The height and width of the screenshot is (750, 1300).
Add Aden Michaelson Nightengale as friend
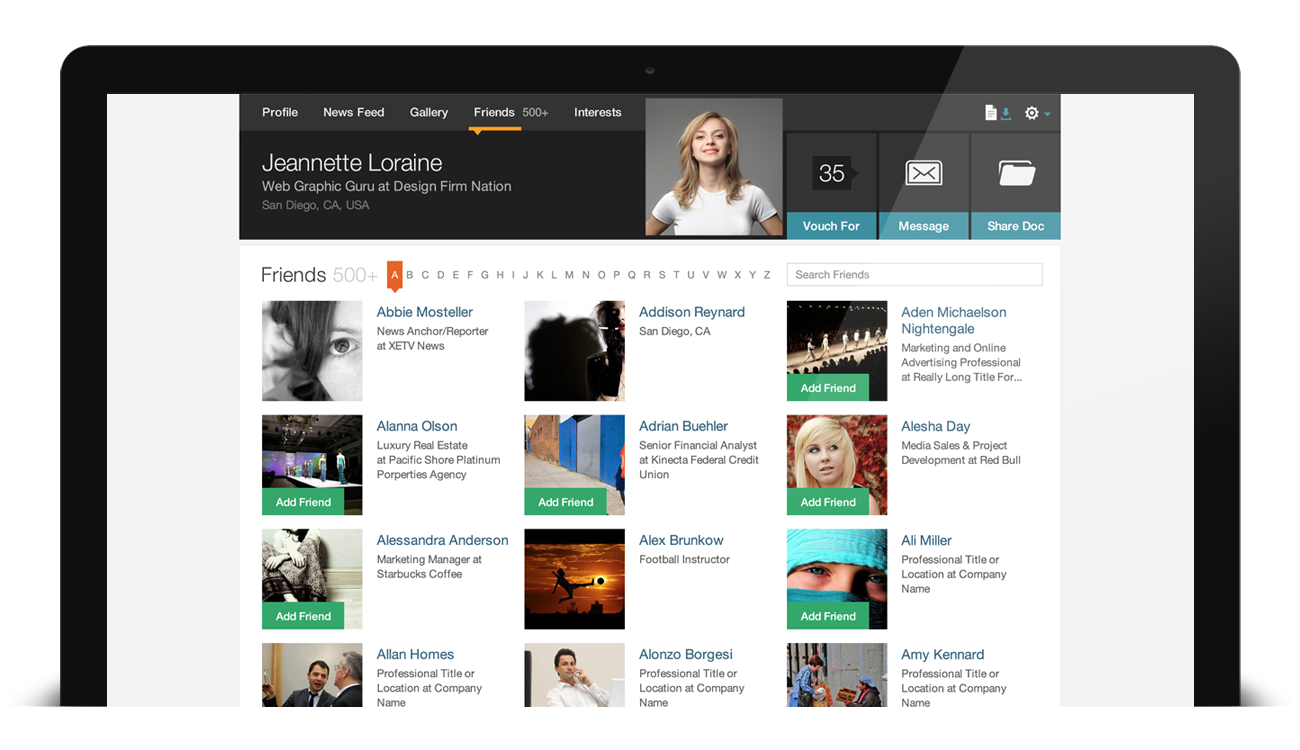(x=828, y=388)
